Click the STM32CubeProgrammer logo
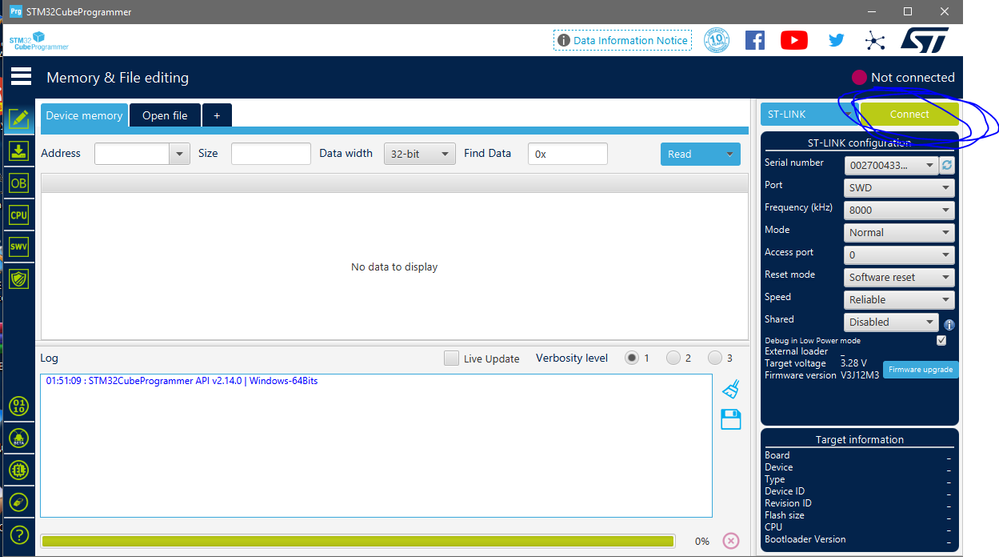Screen dimensions: 999x557 click(38, 41)
